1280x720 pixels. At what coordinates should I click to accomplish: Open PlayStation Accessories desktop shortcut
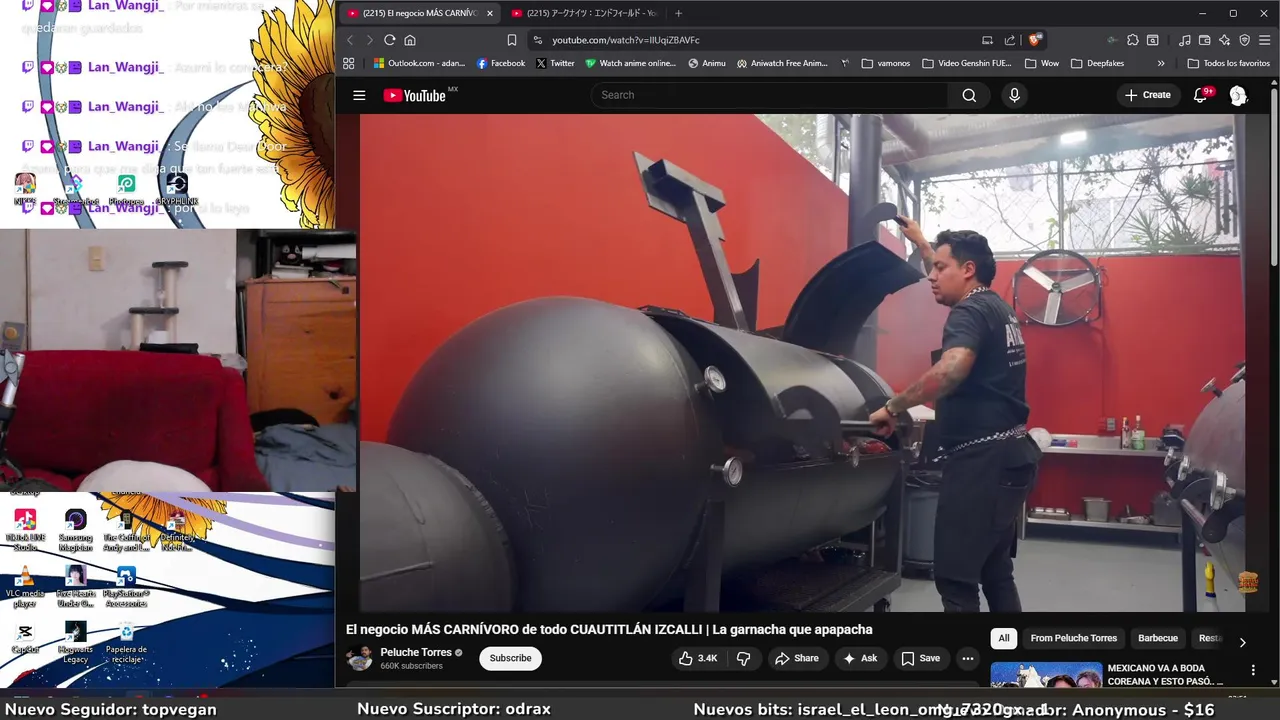click(x=126, y=586)
